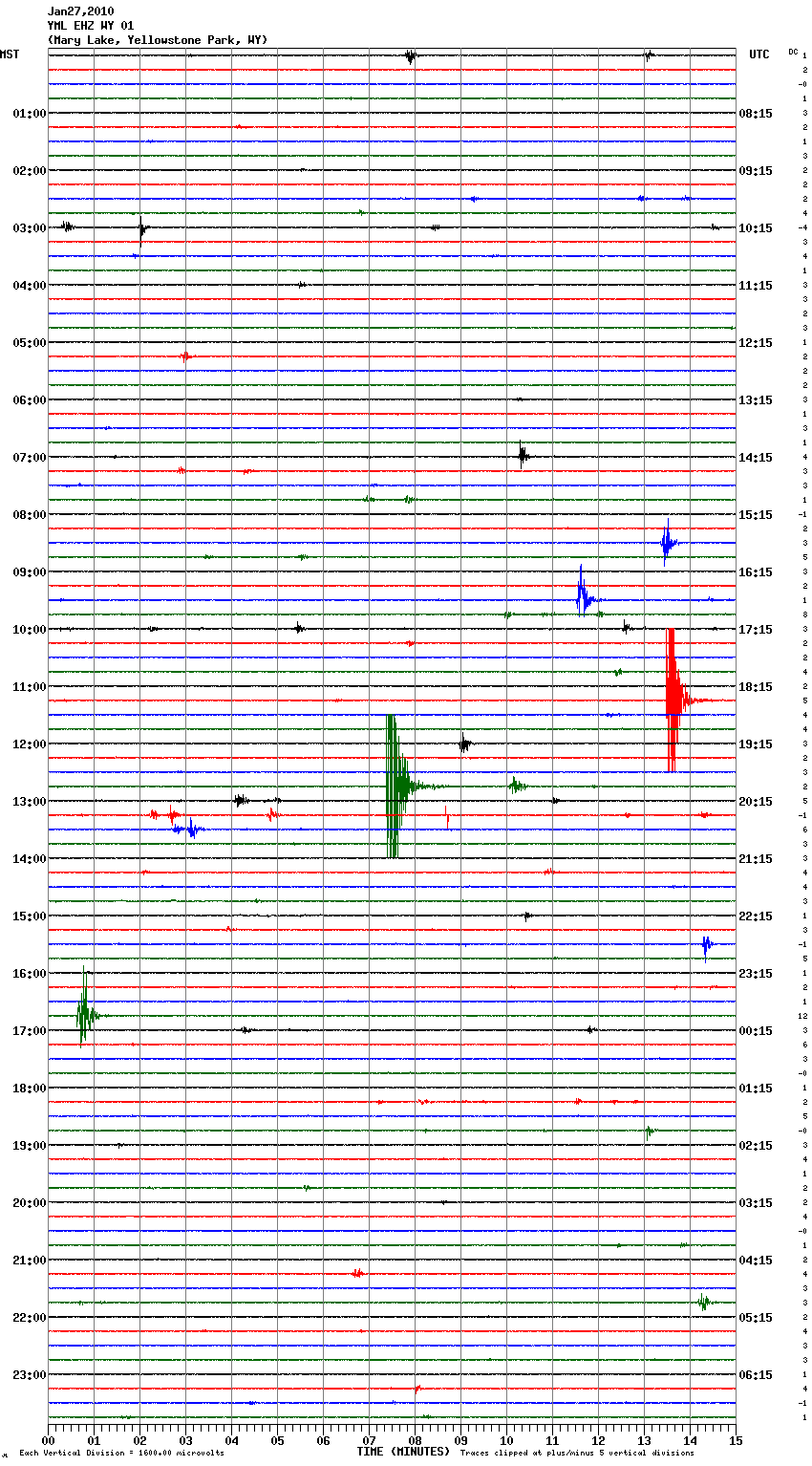Select the 05:00 MST time label
812x1466 pixels.
(x=29, y=343)
